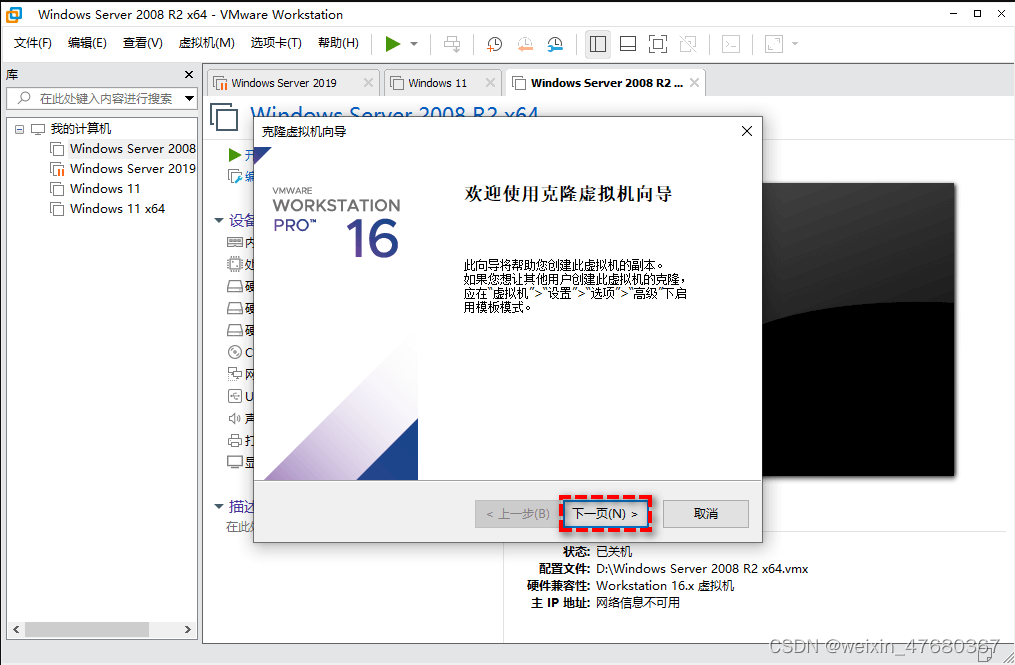Select Windows 11 x64 in library tree
The width and height of the screenshot is (1015, 665).
coord(117,209)
